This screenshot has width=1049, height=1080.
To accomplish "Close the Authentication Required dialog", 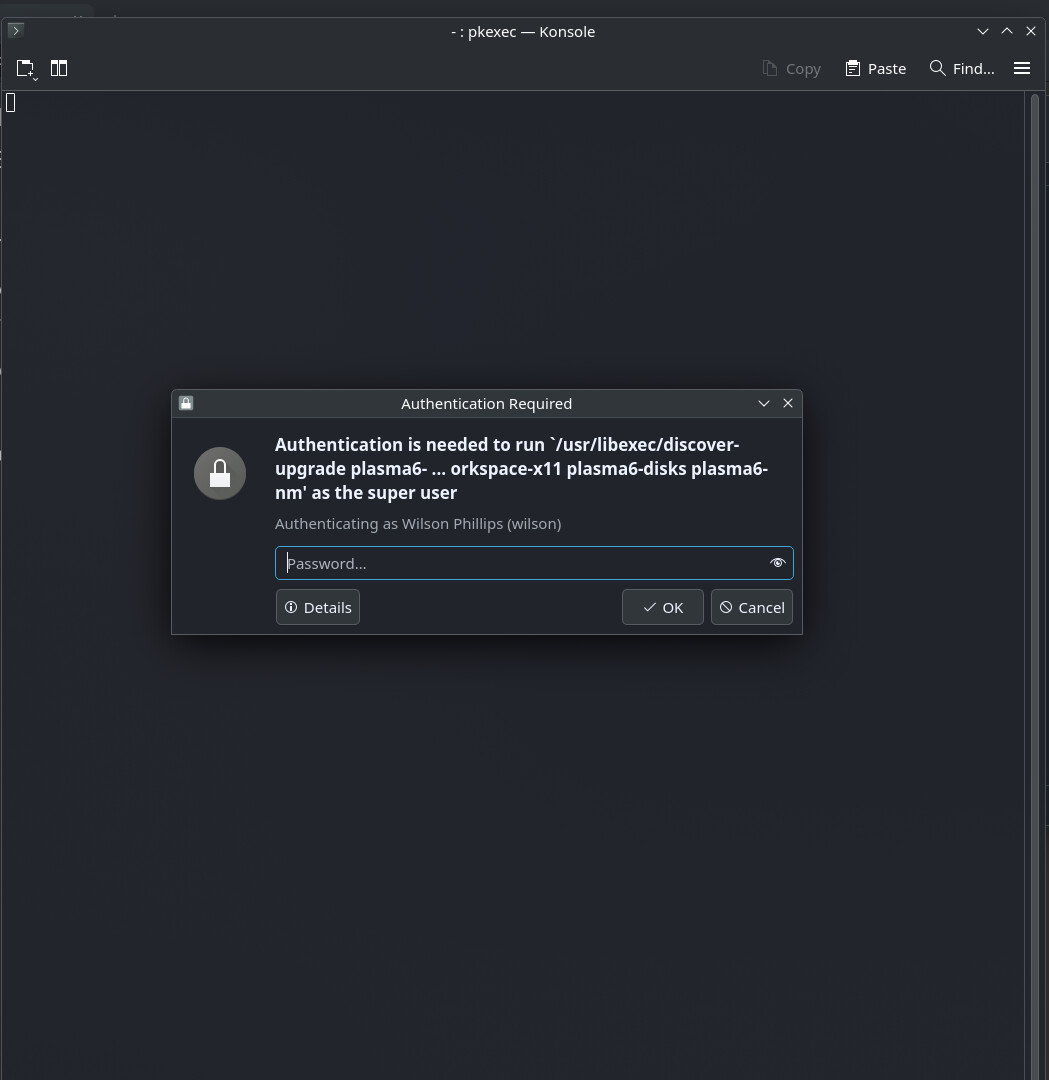I will tap(788, 403).
